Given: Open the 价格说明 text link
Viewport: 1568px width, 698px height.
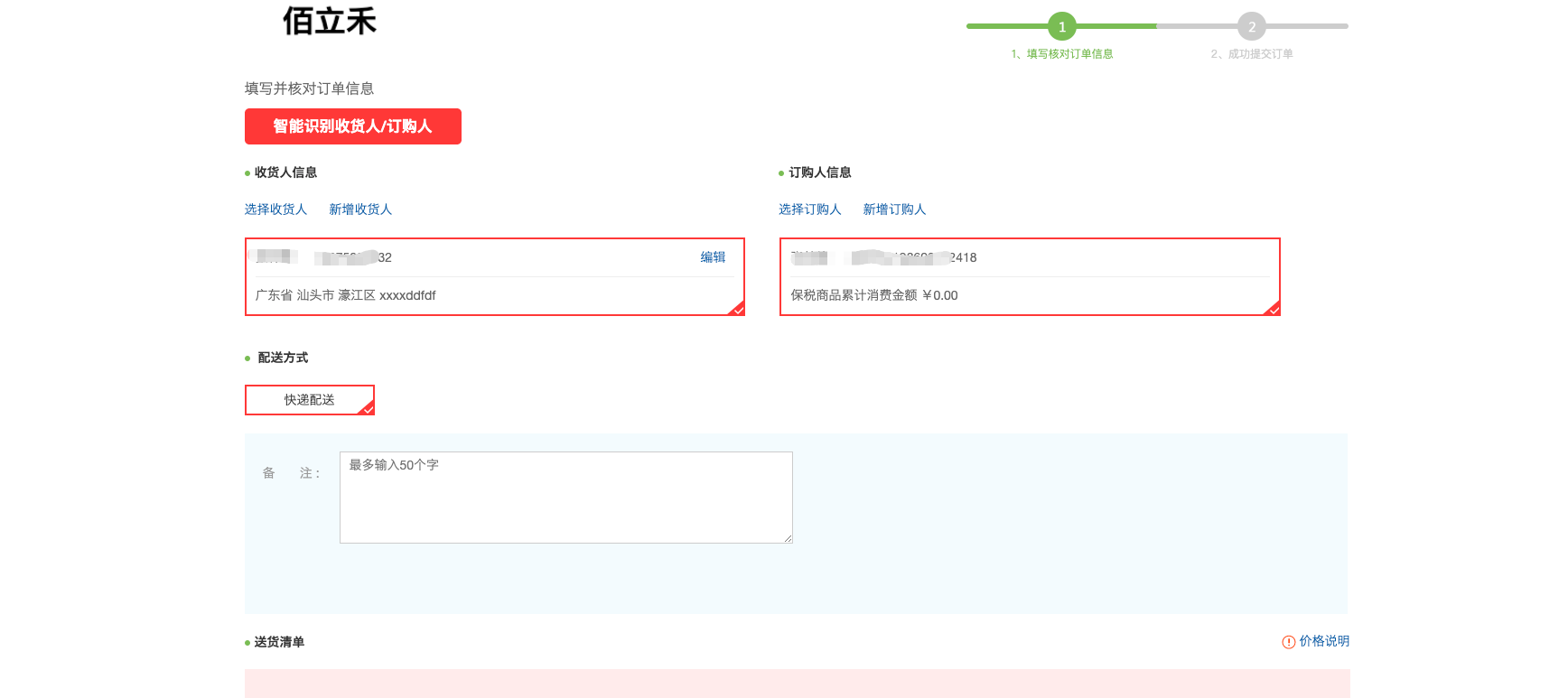Looking at the screenshot, I should [1324, 641].
